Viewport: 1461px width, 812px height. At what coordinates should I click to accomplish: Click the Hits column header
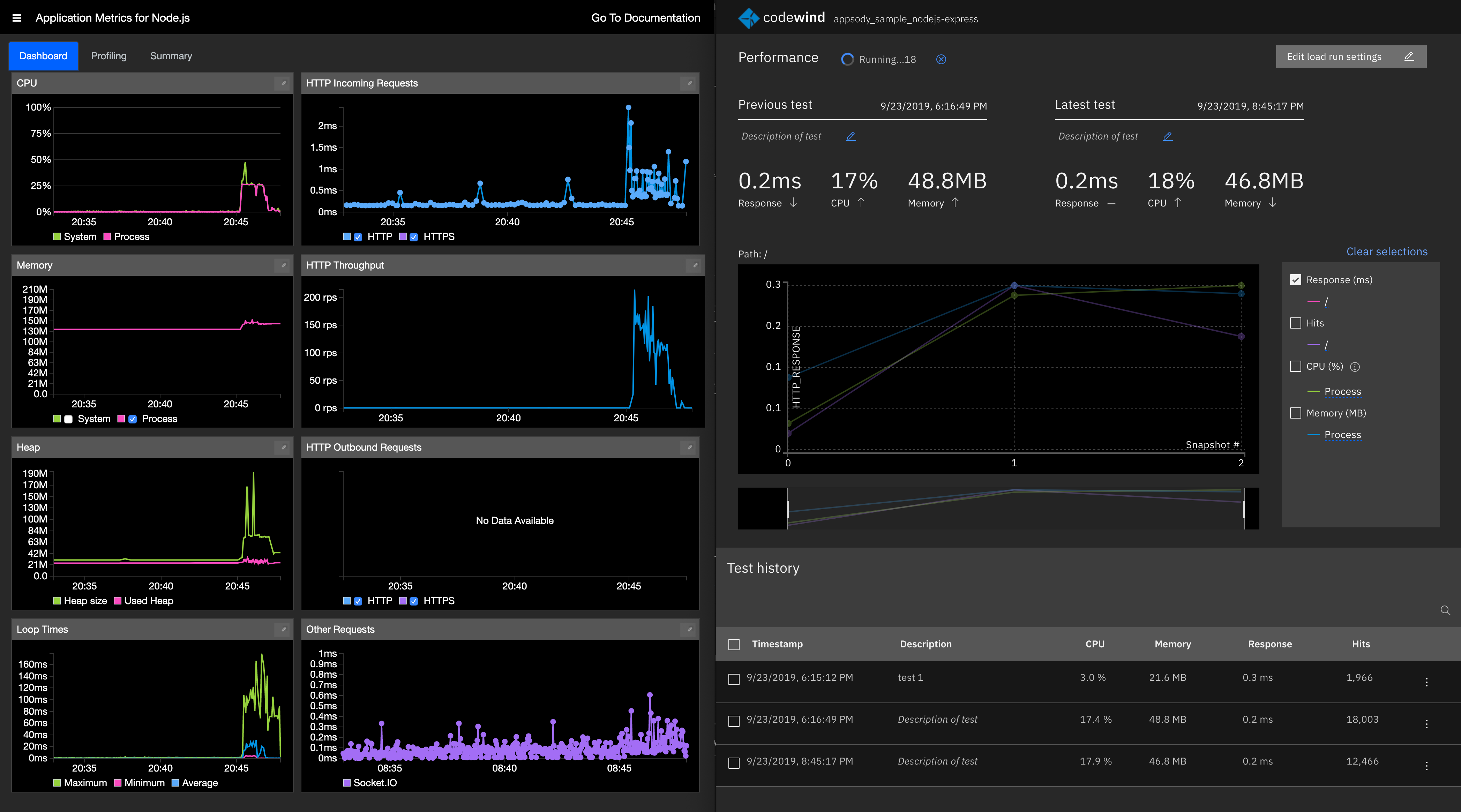[1361, 644]
